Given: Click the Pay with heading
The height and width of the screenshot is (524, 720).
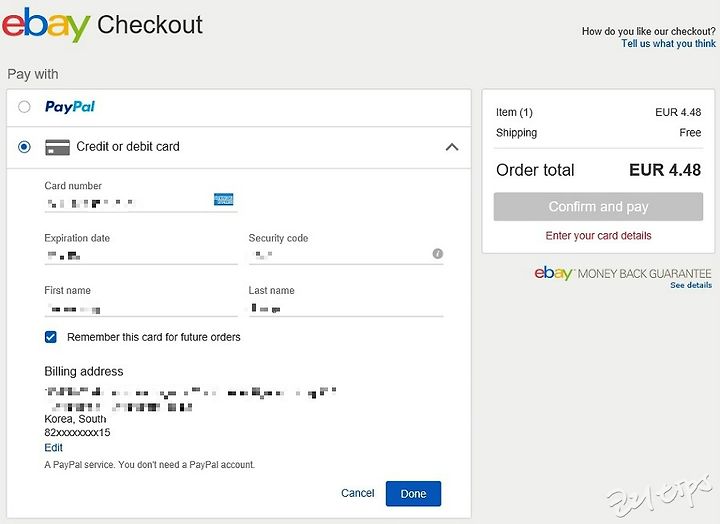Looking at the screenshot, I should [x=33, y=74].
